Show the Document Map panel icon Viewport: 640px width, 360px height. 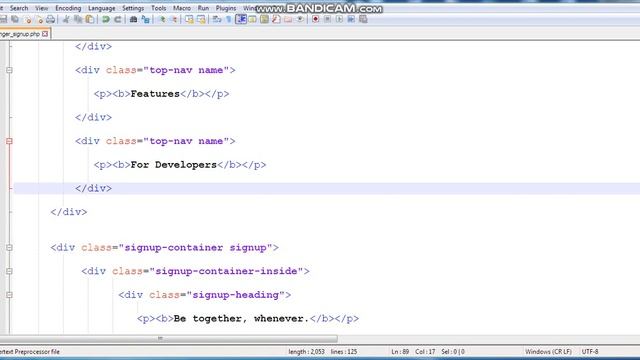pyautogui.click(x=264, y=19)
